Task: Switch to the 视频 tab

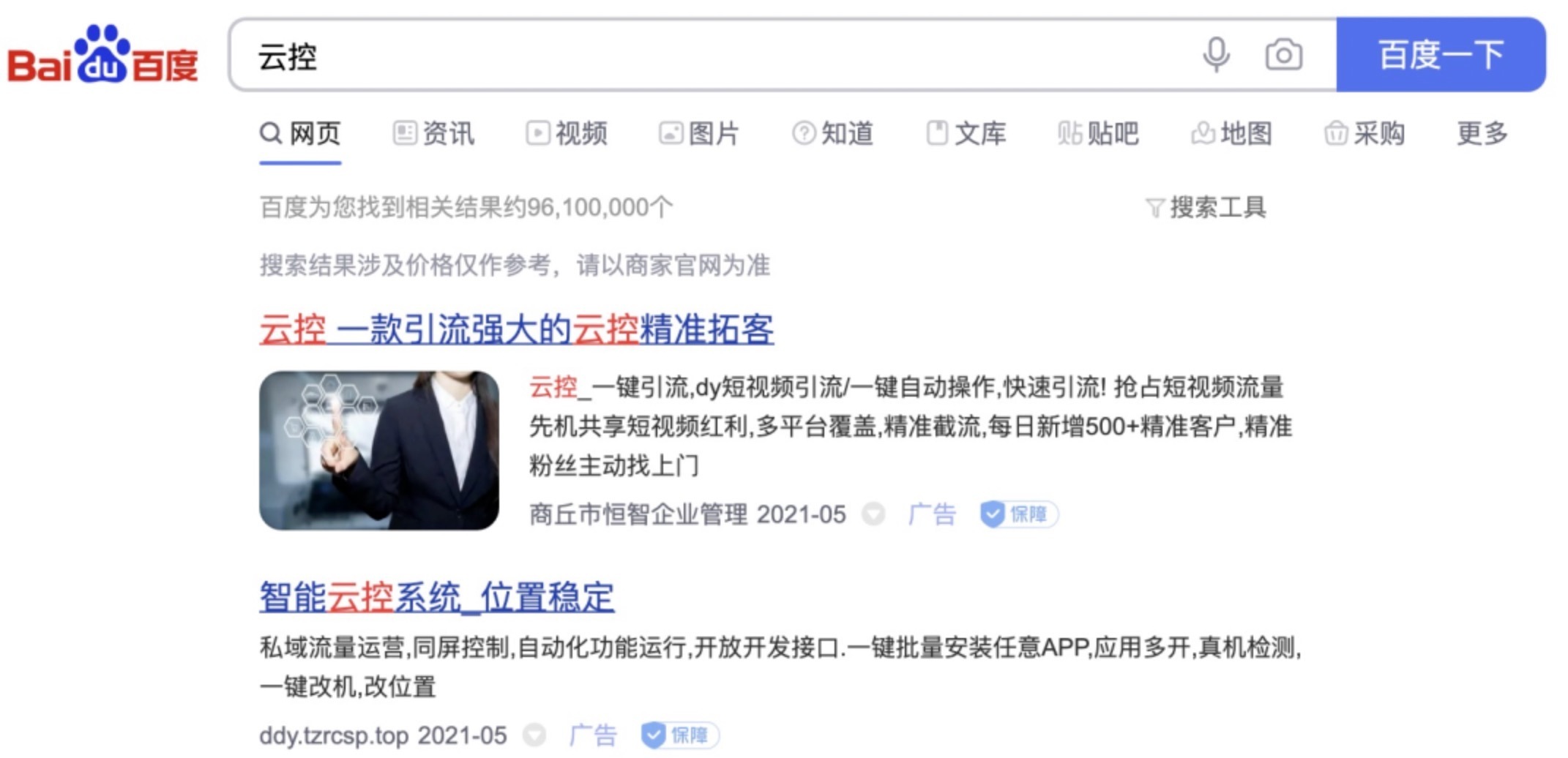Action: click(567, 133)
